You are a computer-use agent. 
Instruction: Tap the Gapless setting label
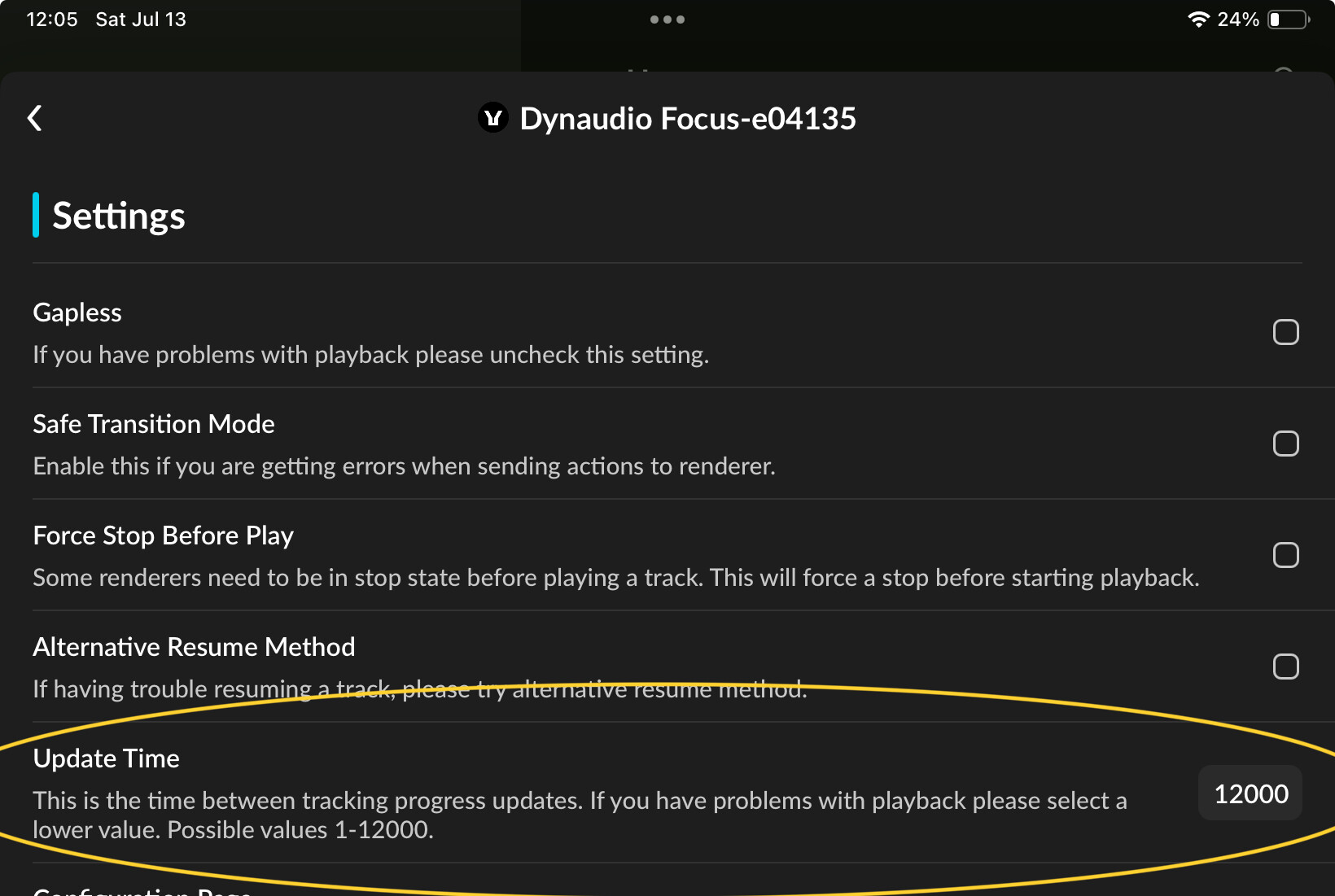click(77, 313)
